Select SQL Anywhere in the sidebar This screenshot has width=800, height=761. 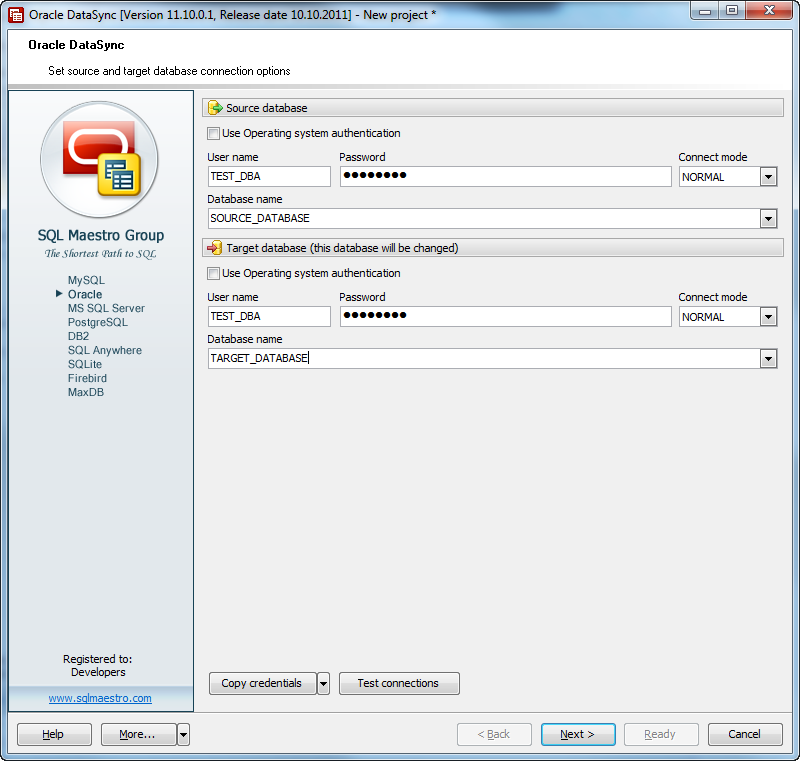(x=104, y=350)
